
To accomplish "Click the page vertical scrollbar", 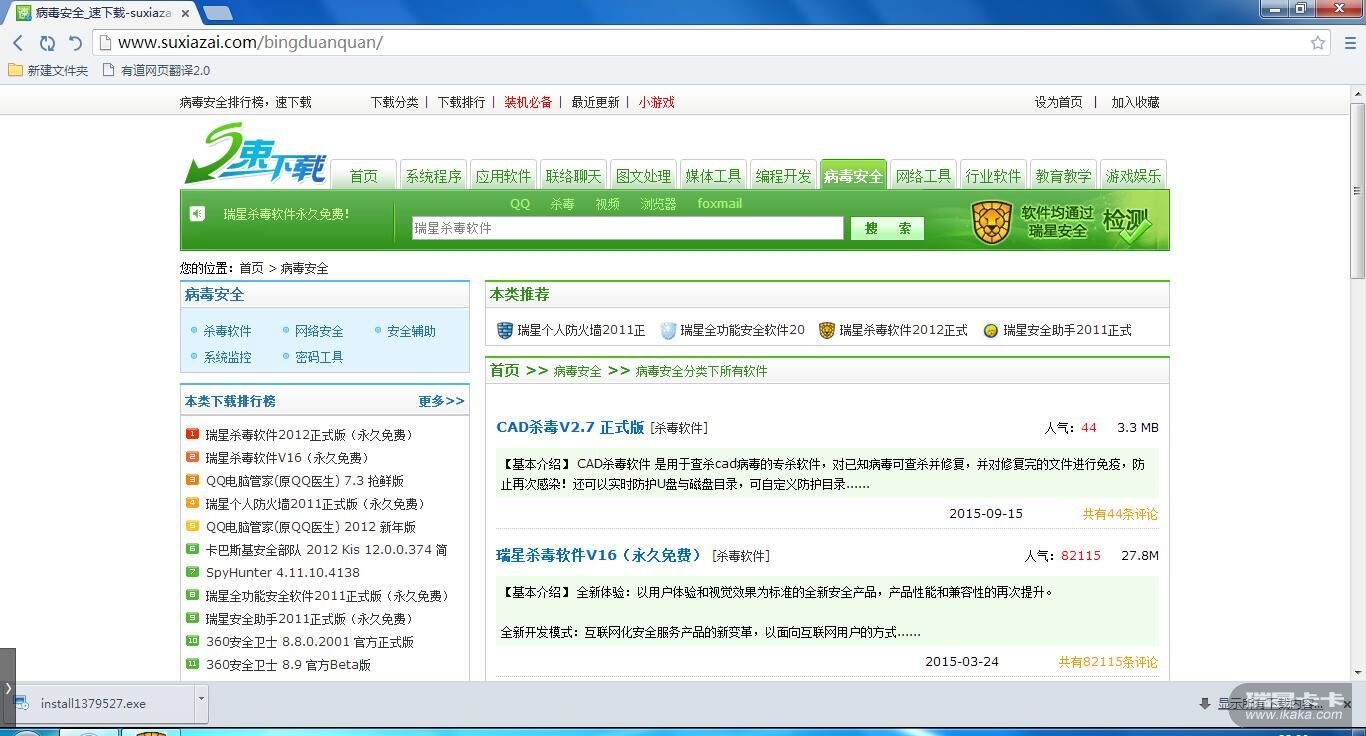I will click(x=1357, y=190).
